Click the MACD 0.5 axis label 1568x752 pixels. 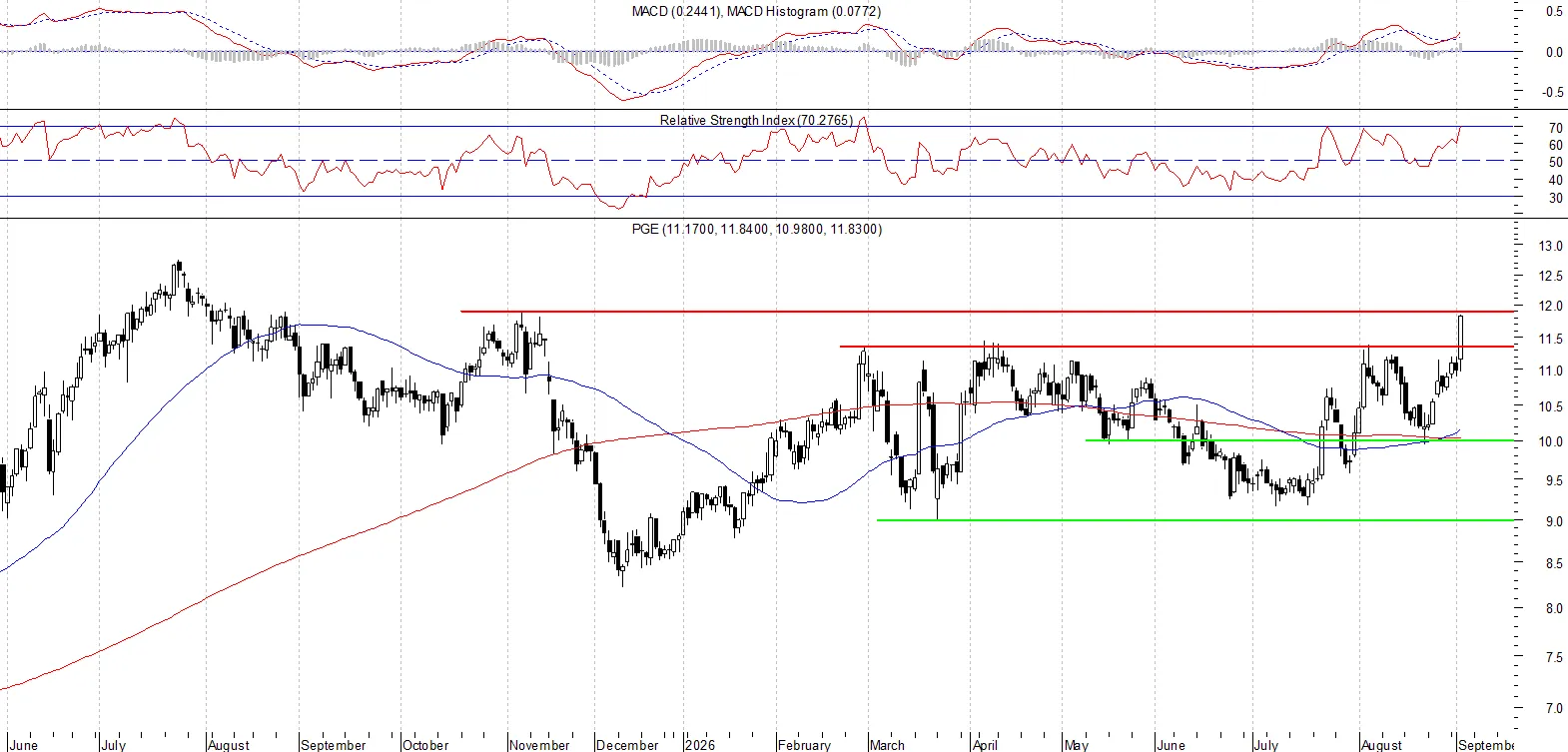pos(1555,12)
